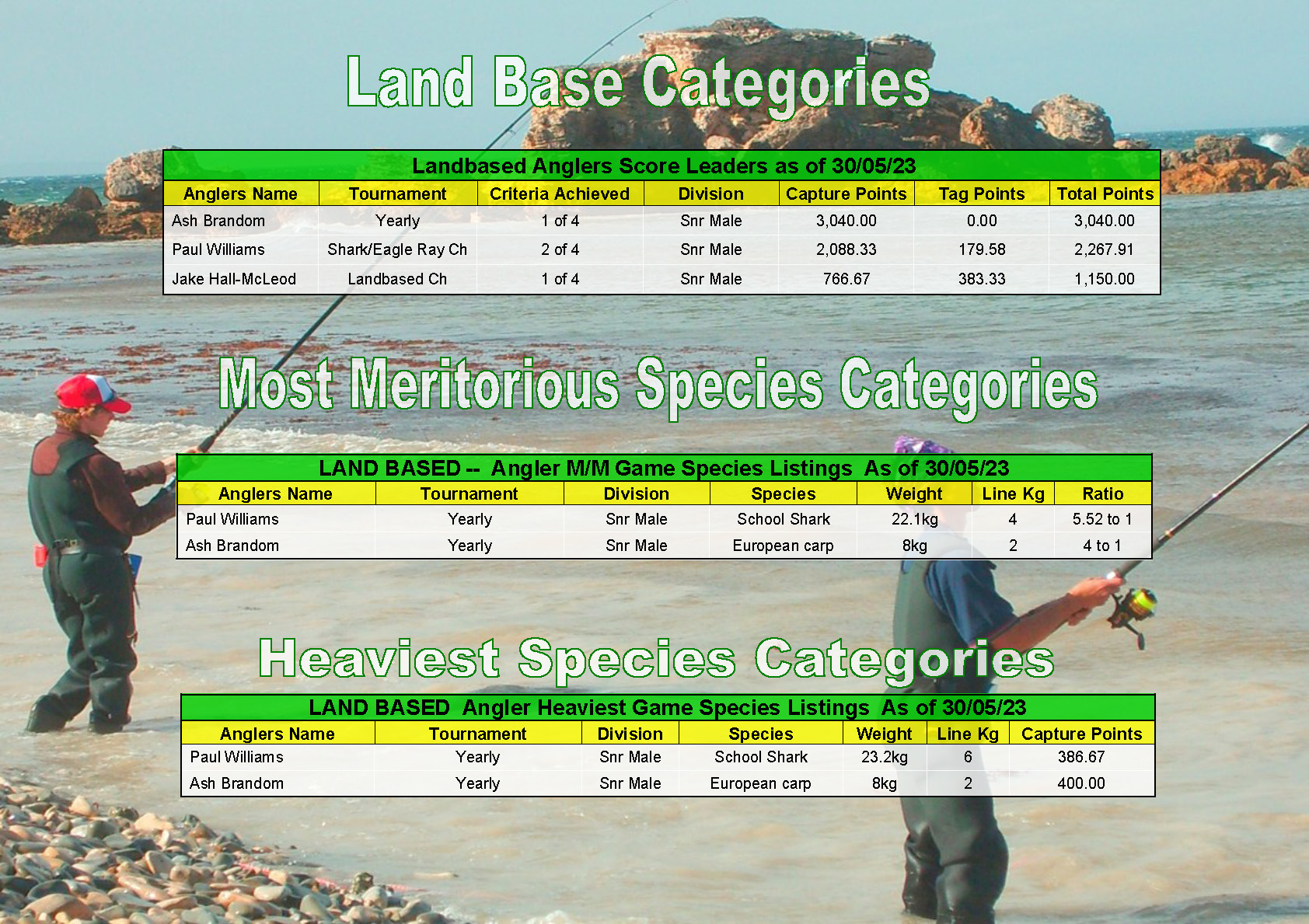Screen dimensions: 1309x924
Task: Select 'Paul Williams' in Score Leaders table
Action: [218, 249]
